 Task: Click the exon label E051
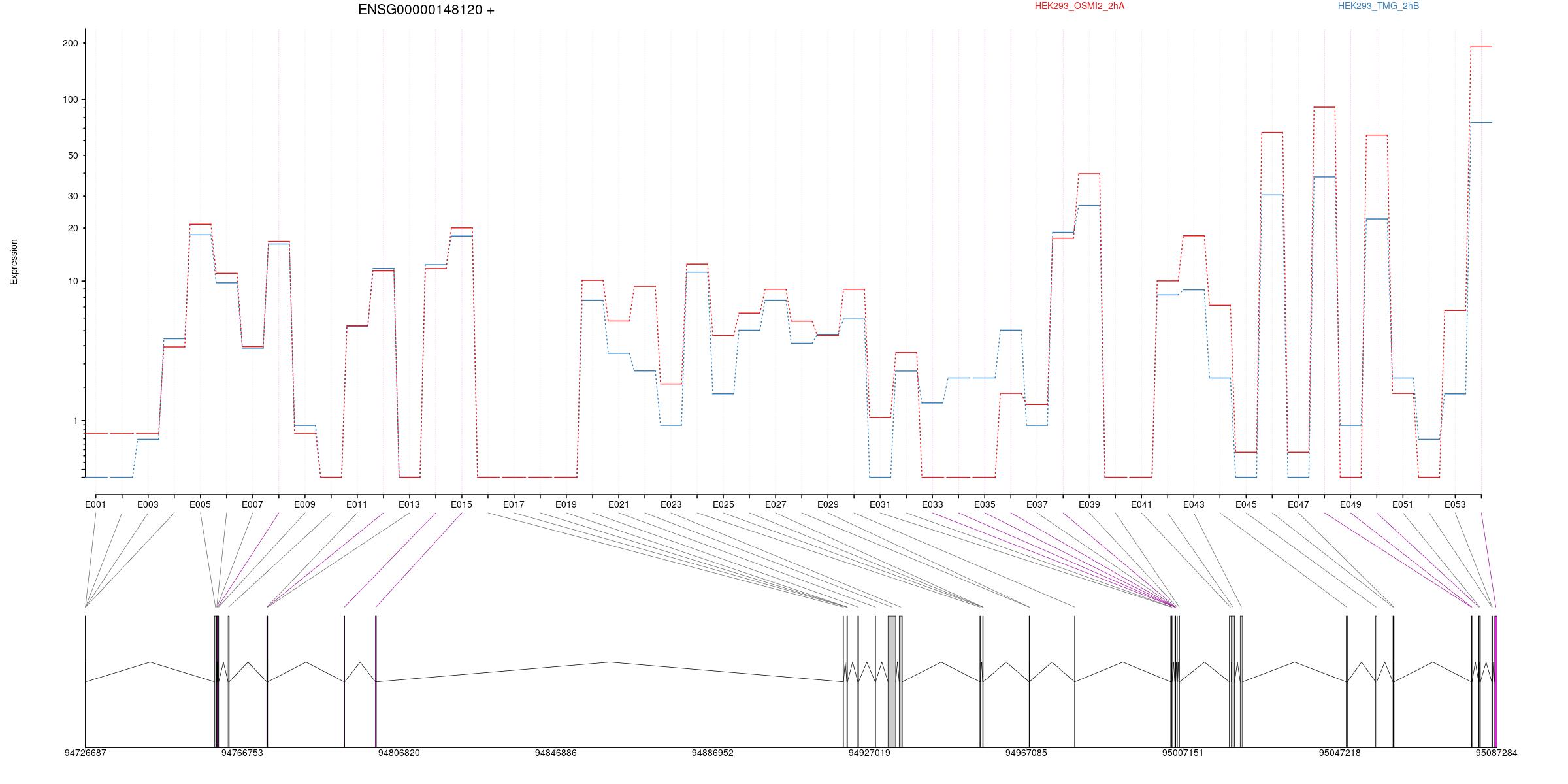(x=1403, y=504)
